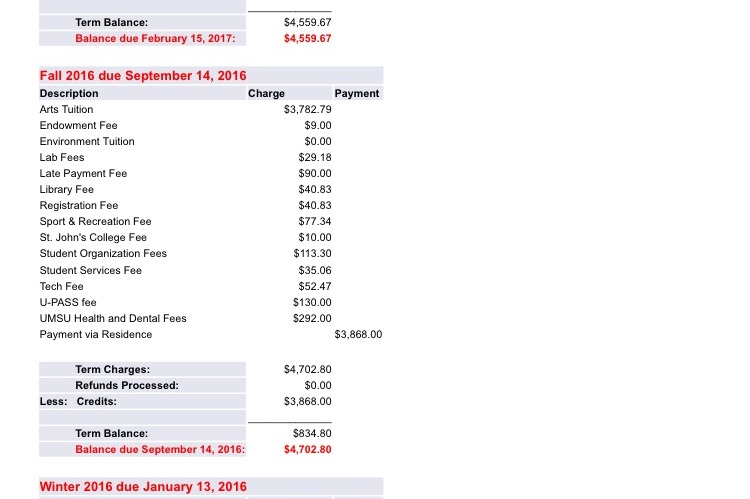This screenshot has width=750, height=499.
Task: Click the red Balance due February 15, 2017 label
Action: click(155, 39)
